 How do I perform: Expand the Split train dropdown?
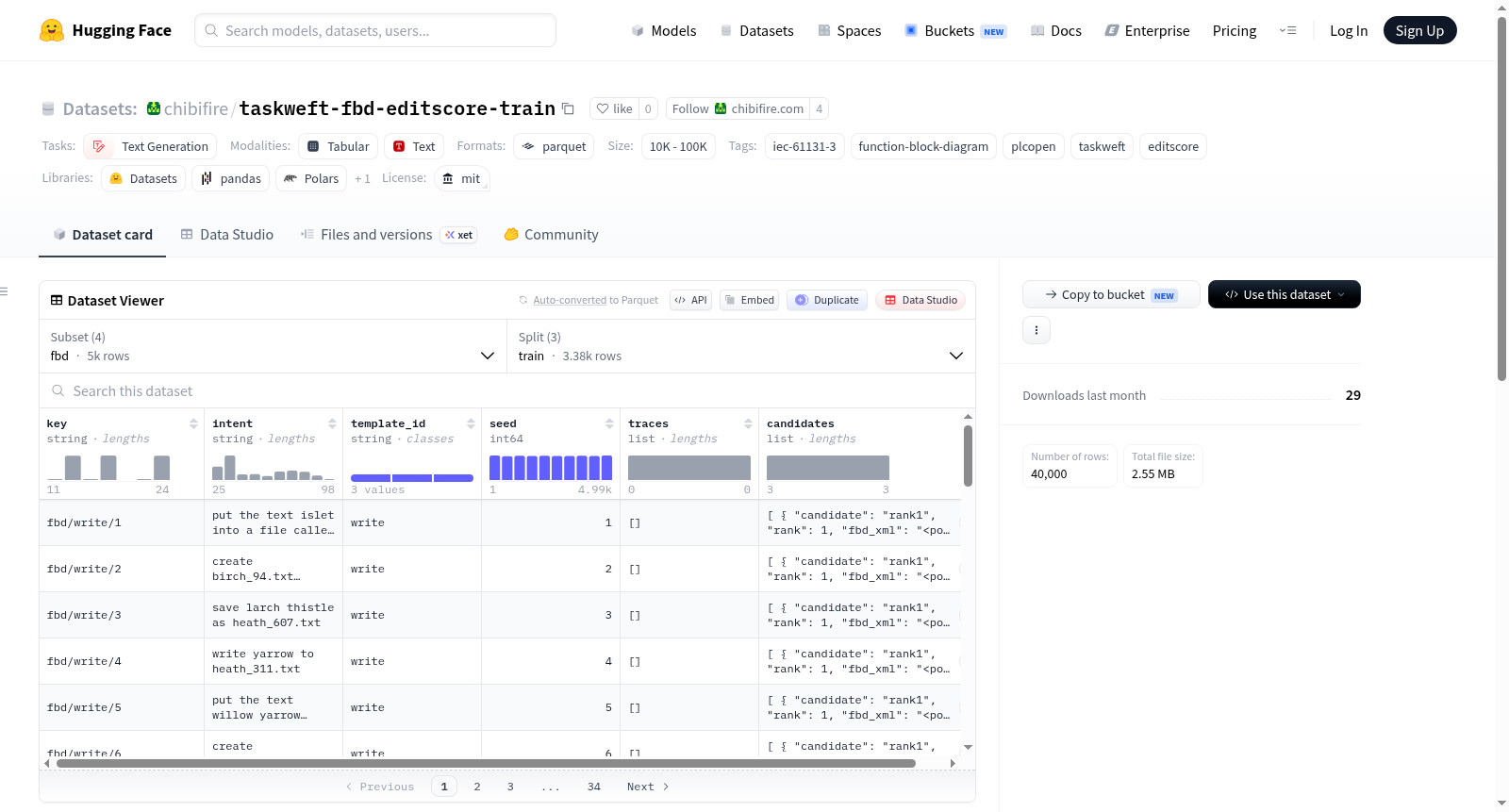pyautogui.click(x=741, y=346)
